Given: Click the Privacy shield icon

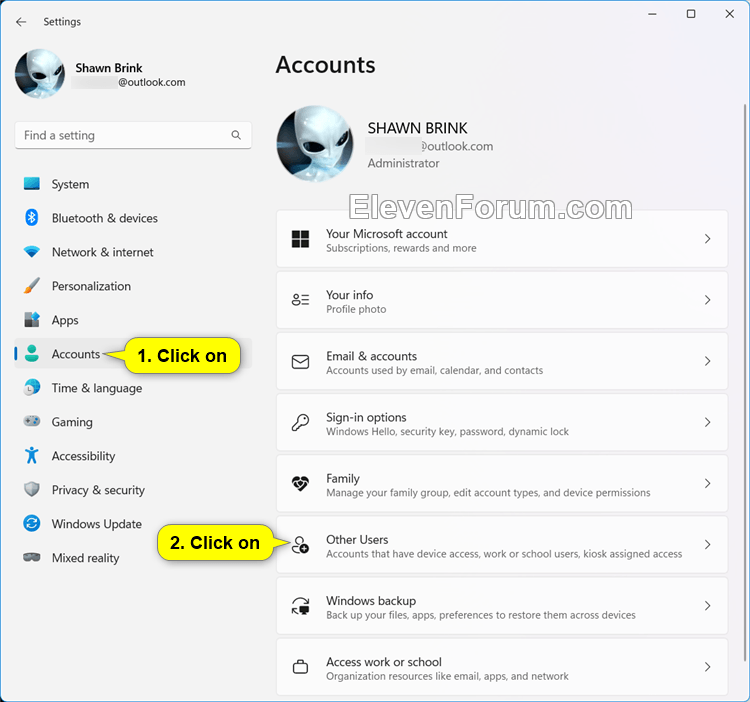Looking at the screenshot, I should [x=32, y=489].
